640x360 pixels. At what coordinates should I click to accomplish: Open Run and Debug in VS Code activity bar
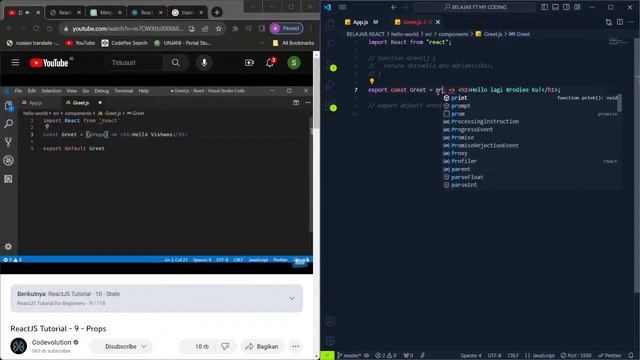(330, 85)
